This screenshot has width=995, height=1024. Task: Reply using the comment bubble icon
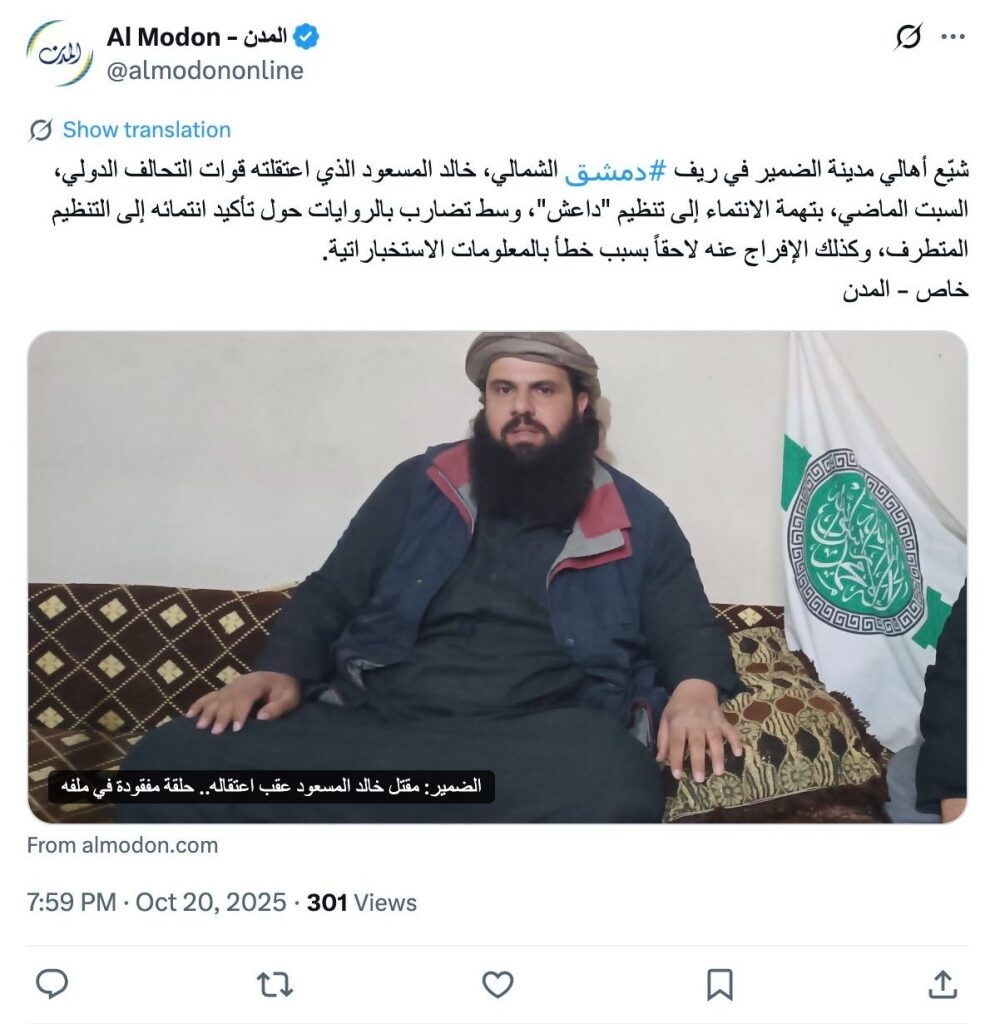tap(52, 984)
